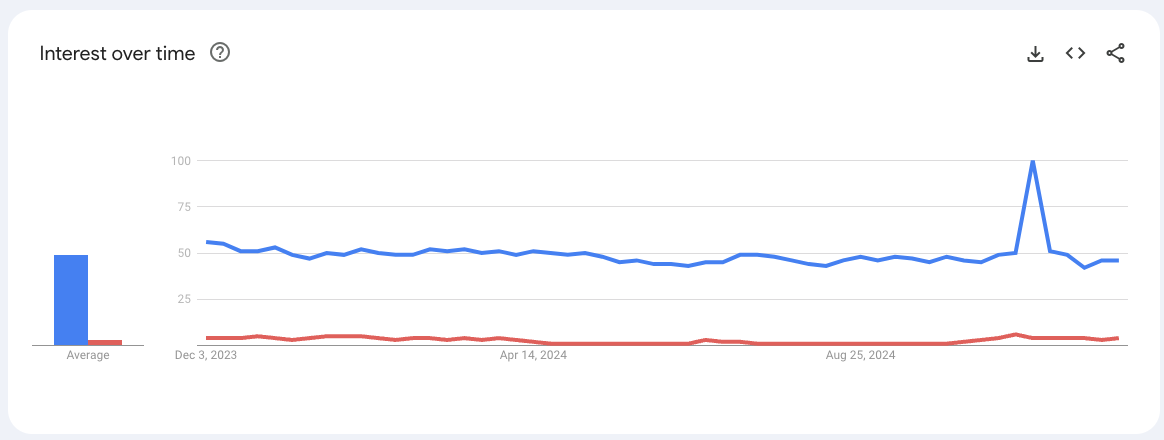1164x440 pixels.
Task: Click the red line's leftmost starting point
Action: click(x=207, y=338)
